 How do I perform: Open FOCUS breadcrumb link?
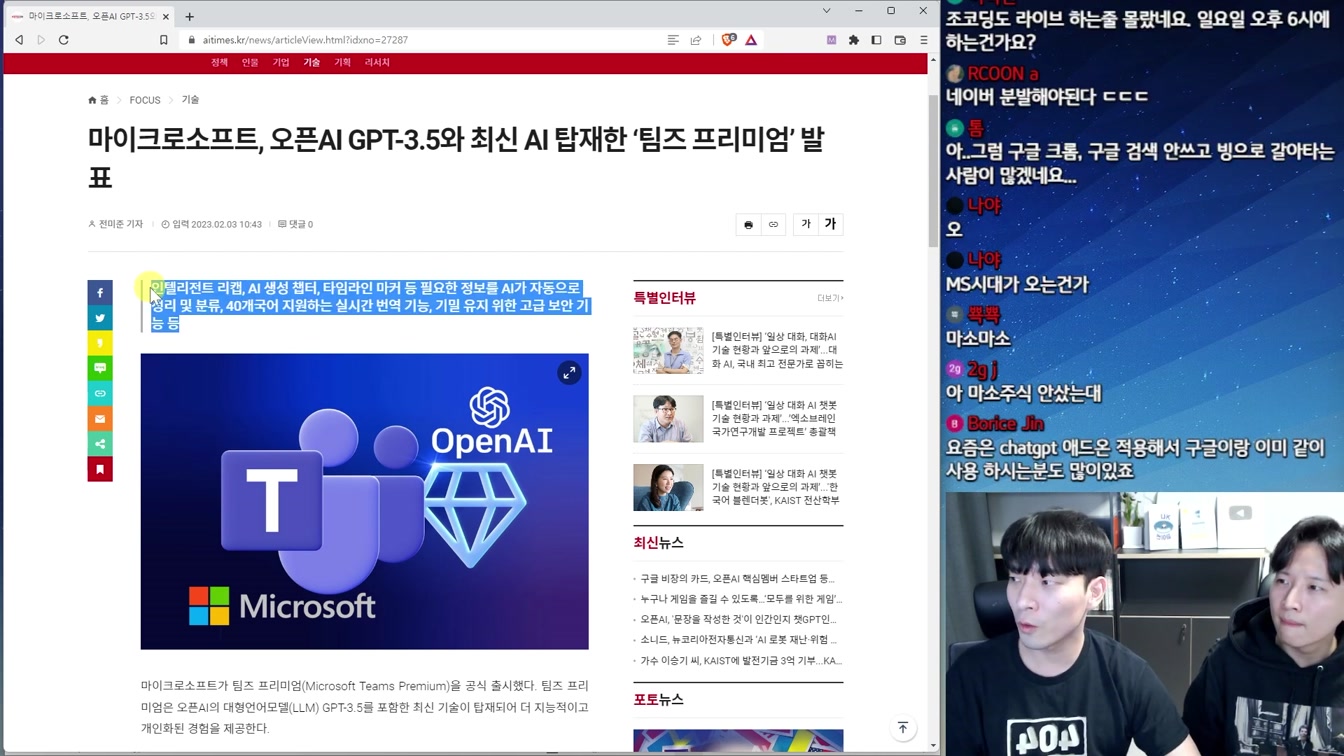tap(145, 100)
